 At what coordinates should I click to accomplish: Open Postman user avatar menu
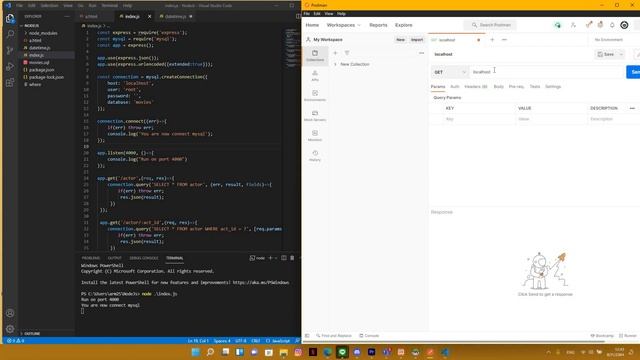tap(624, 25)
